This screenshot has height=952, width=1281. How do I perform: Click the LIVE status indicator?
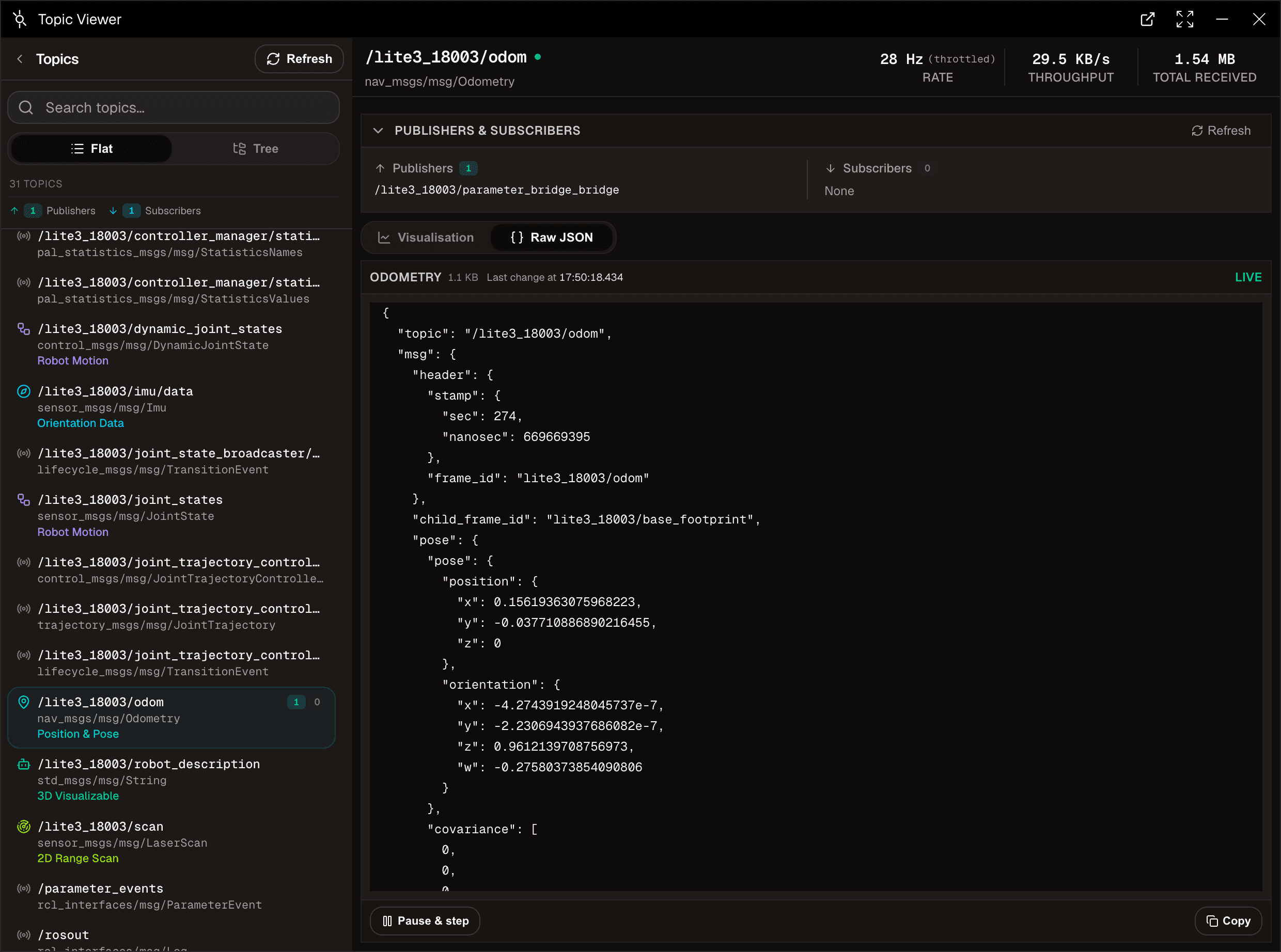pyautogui.click(x=1248, y=277)
